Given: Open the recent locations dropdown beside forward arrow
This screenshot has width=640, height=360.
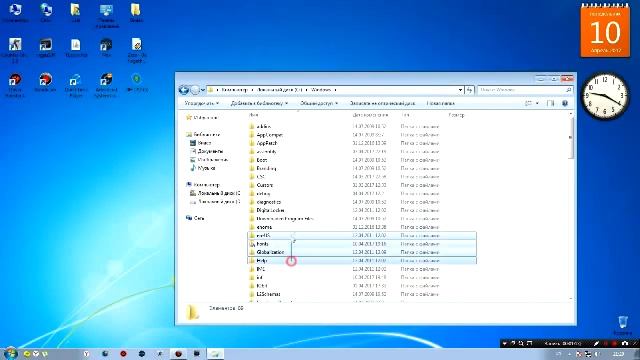Looking at the screenshot, I should pos(203,90).
